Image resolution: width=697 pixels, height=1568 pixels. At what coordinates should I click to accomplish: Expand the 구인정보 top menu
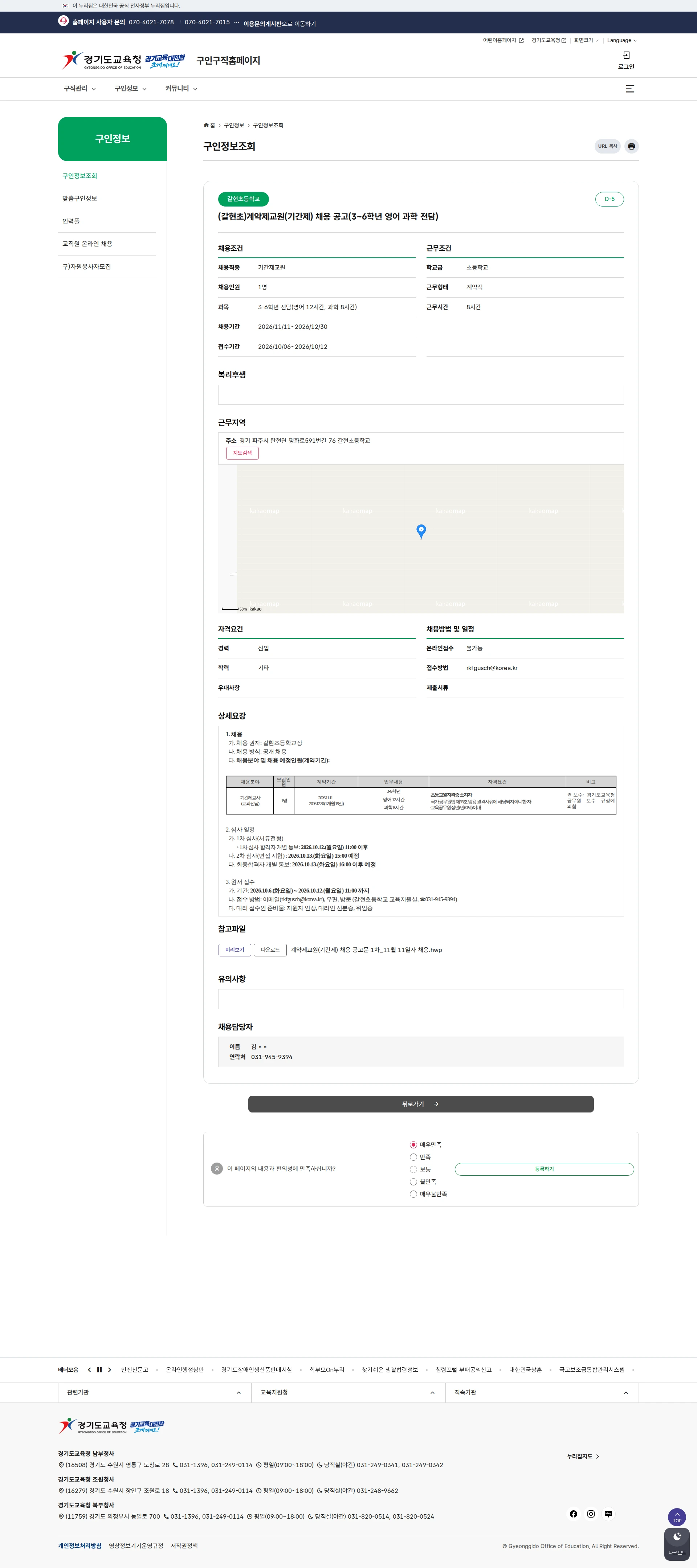[131, 89]
